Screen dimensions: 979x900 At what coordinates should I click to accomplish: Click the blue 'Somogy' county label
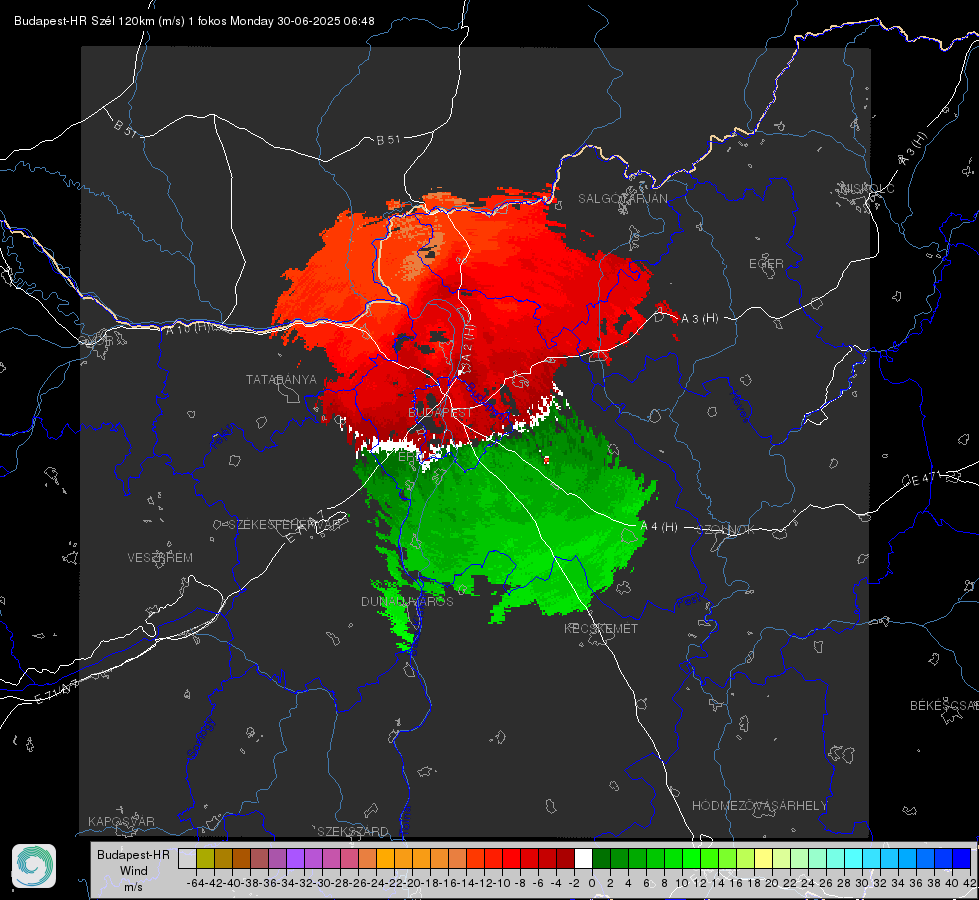click(x=200, y=738)
